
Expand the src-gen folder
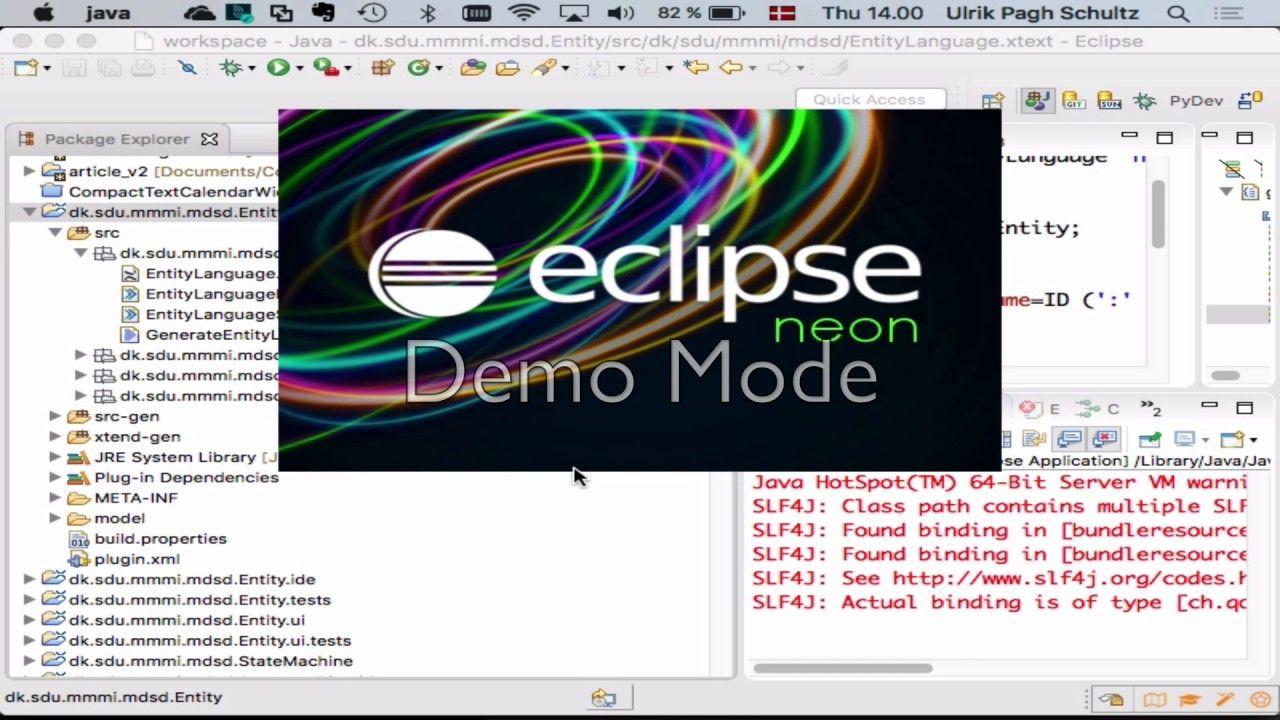[x=55, y=416]
